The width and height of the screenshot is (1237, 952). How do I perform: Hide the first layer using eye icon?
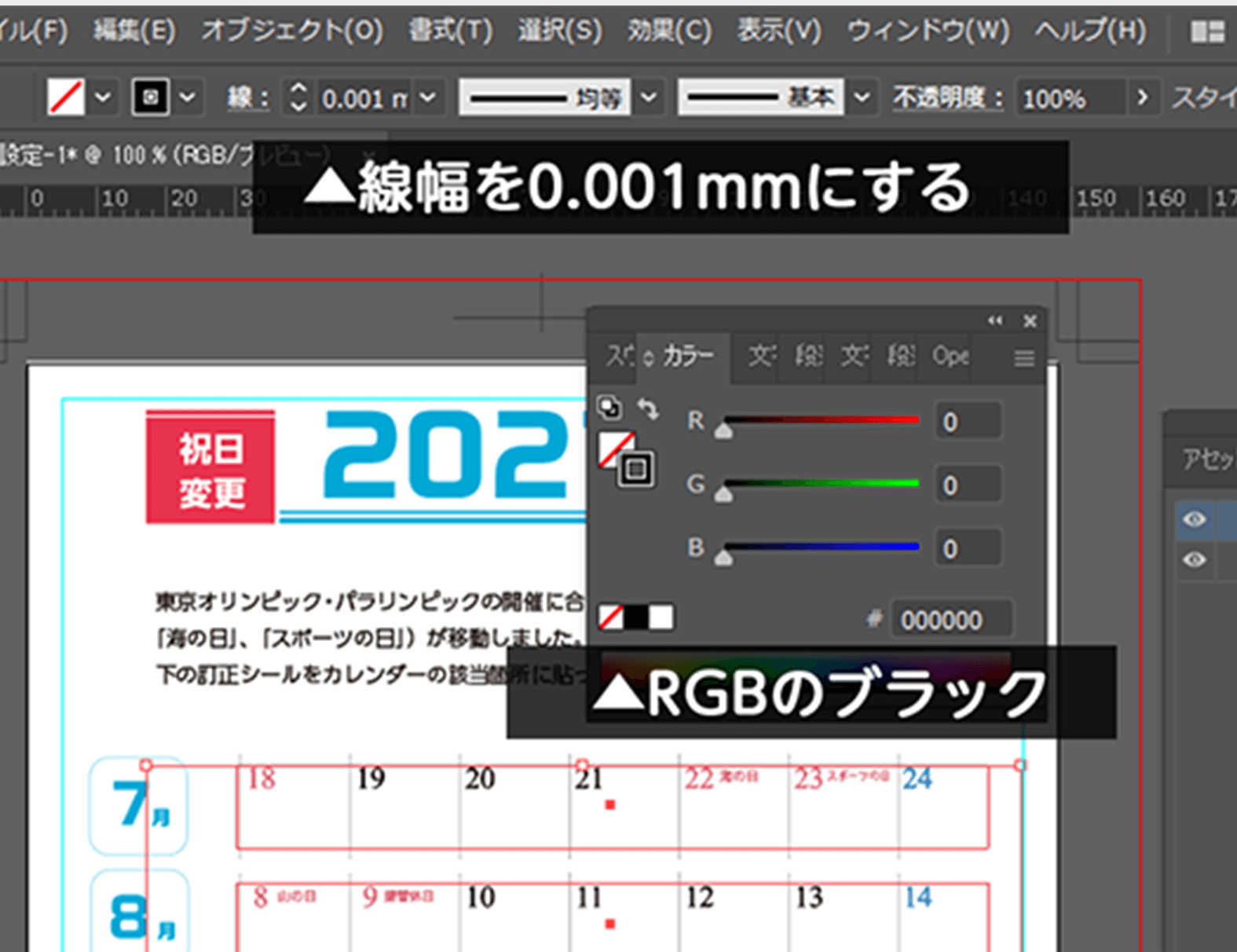1195,519
